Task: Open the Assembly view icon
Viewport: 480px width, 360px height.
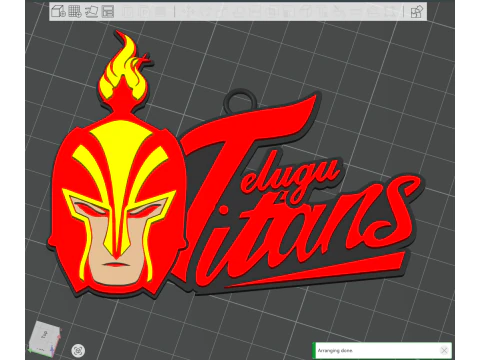Action: (x=416, y=12)
